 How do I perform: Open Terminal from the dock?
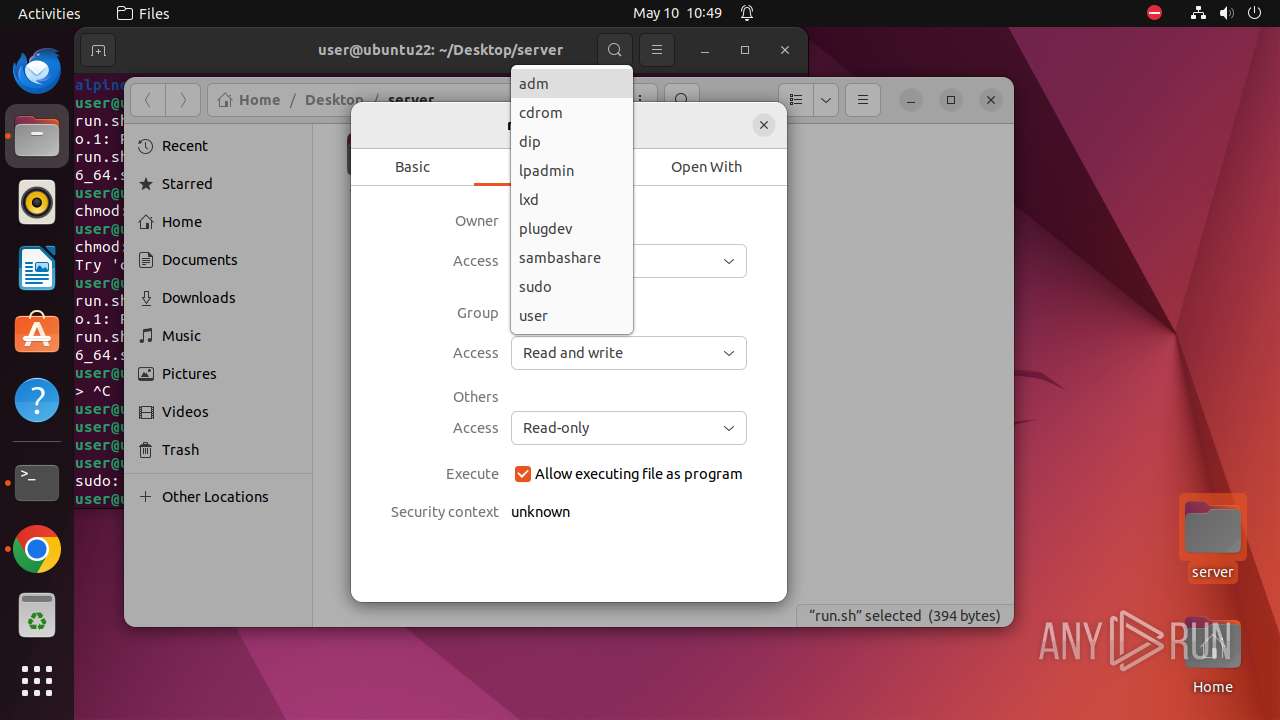(37, 483)
